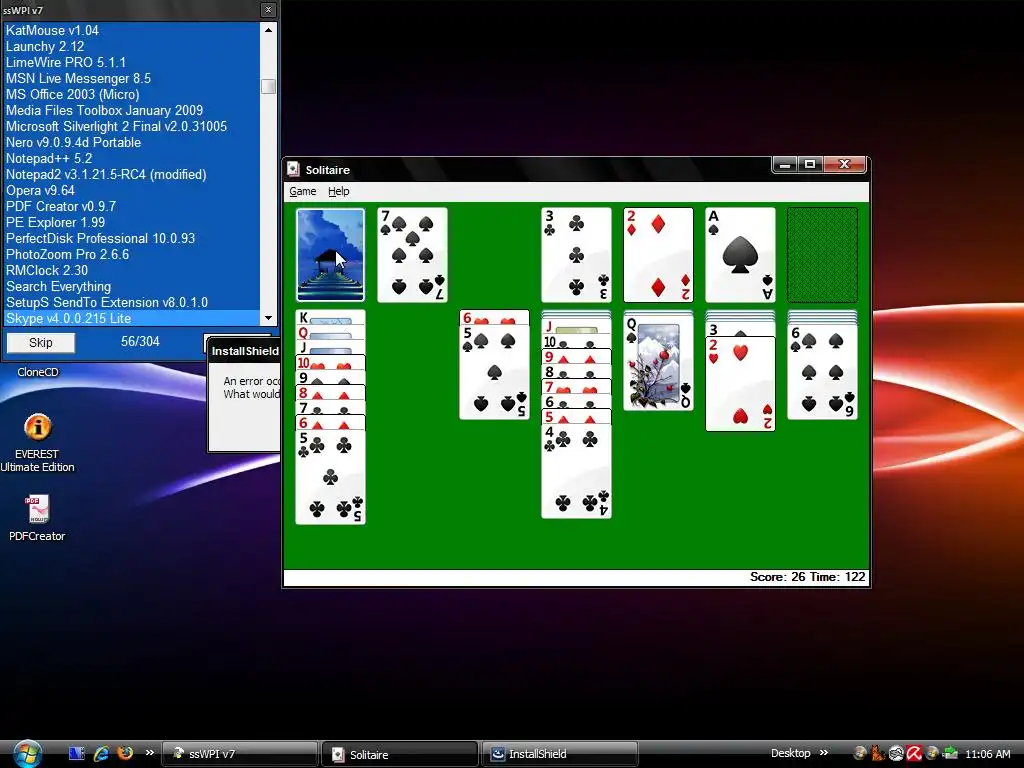This screenshot has height=768, width=1024.
Task: Switch to Solitaire taskbar button
Action: (400, 754)
